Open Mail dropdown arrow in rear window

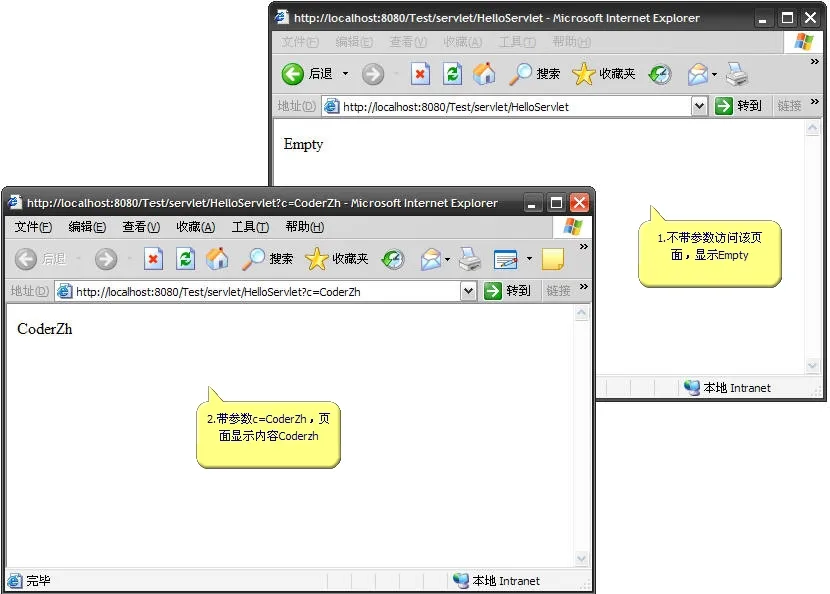pos(715,74)
